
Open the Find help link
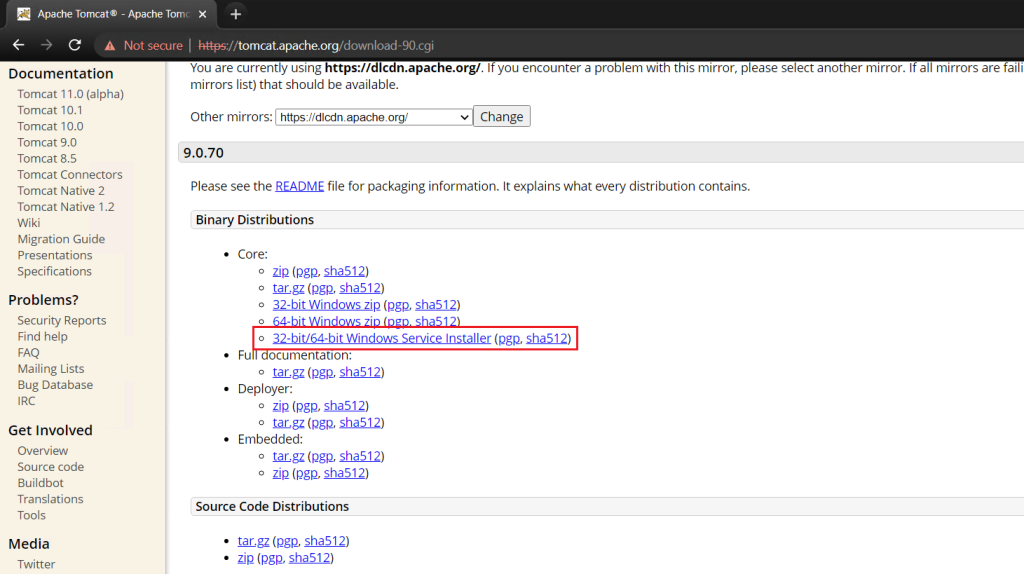click(x=42, y=336)
